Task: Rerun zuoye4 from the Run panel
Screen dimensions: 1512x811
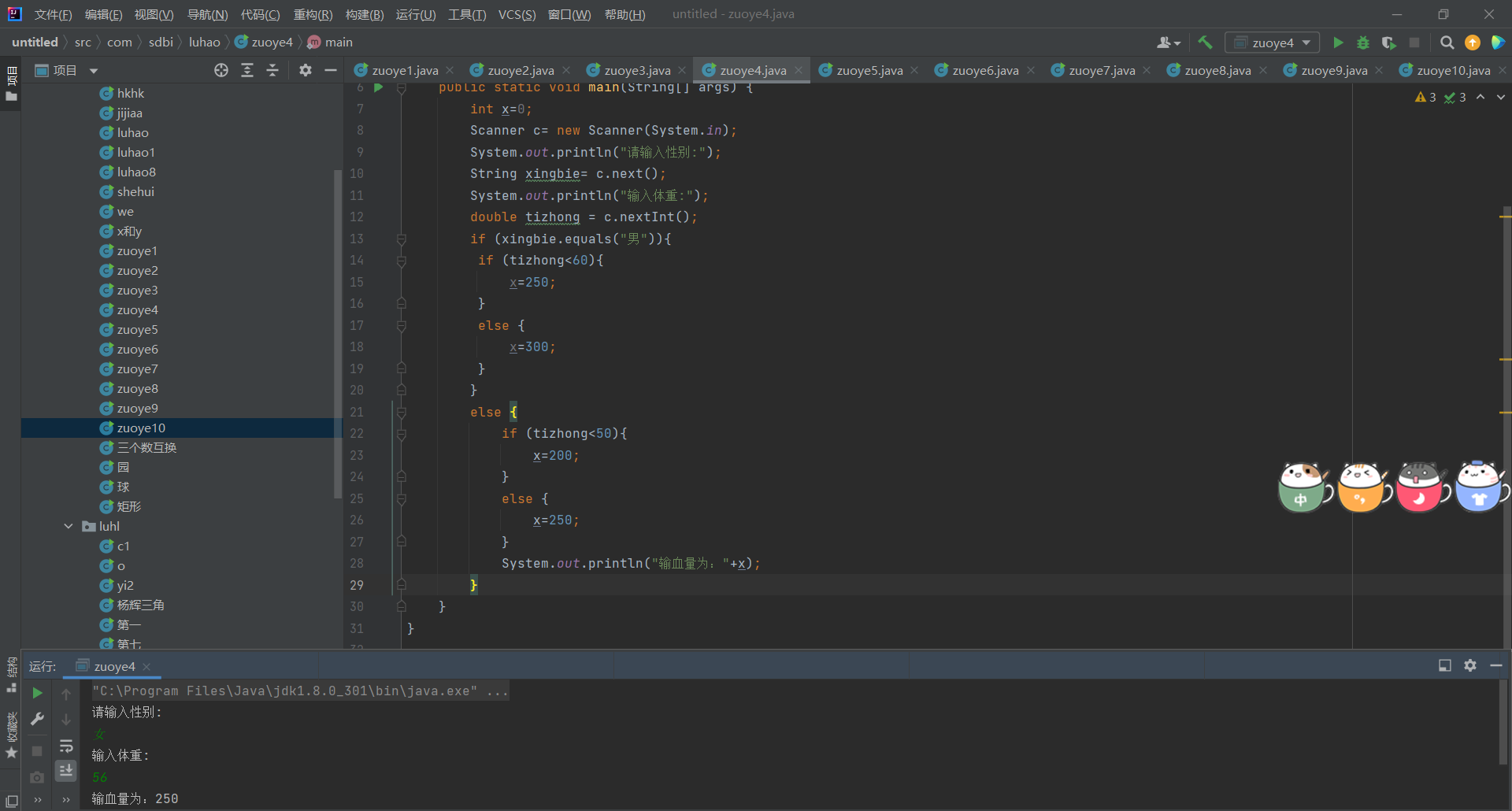Action: 37,693
